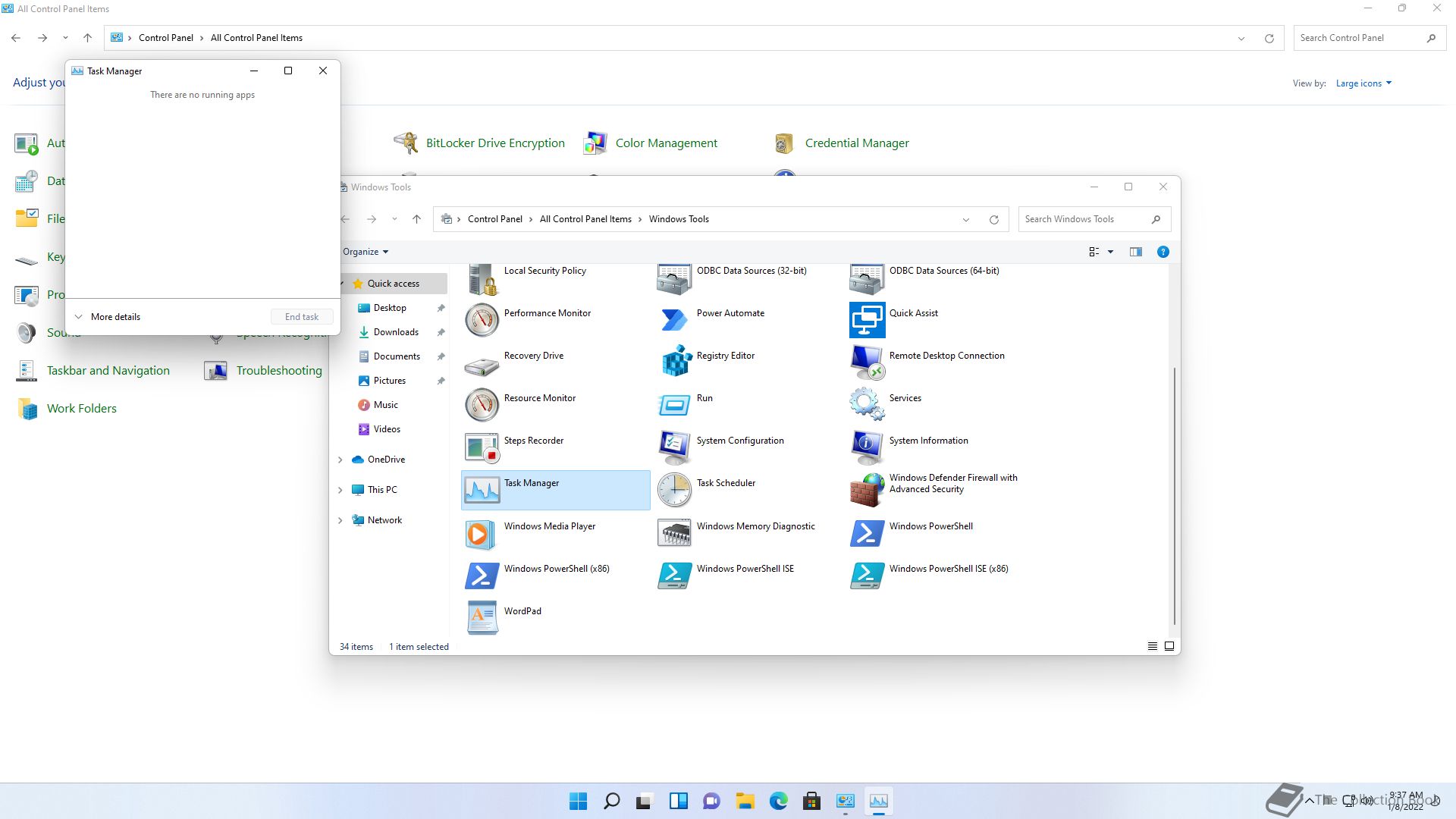Viewport: 1456px width, 819px height.
Task: Open Services tool icon
Action: [867, 404]
